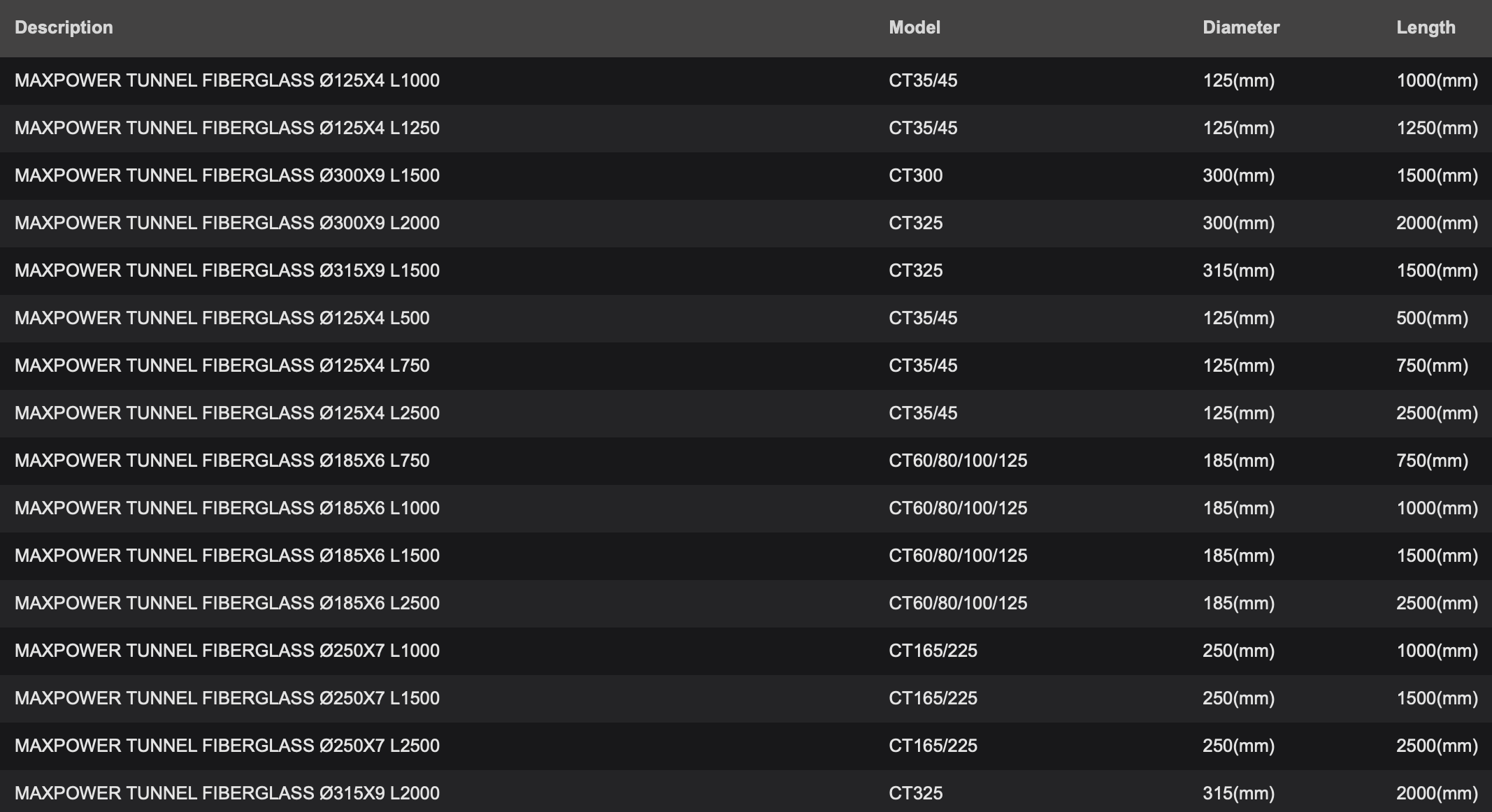The image size is (1492, 812).
Task: Click diameter '125(mm)' in the Ø125X4 L750 row
Action: pyautogui.click(x=1239, y=365)
